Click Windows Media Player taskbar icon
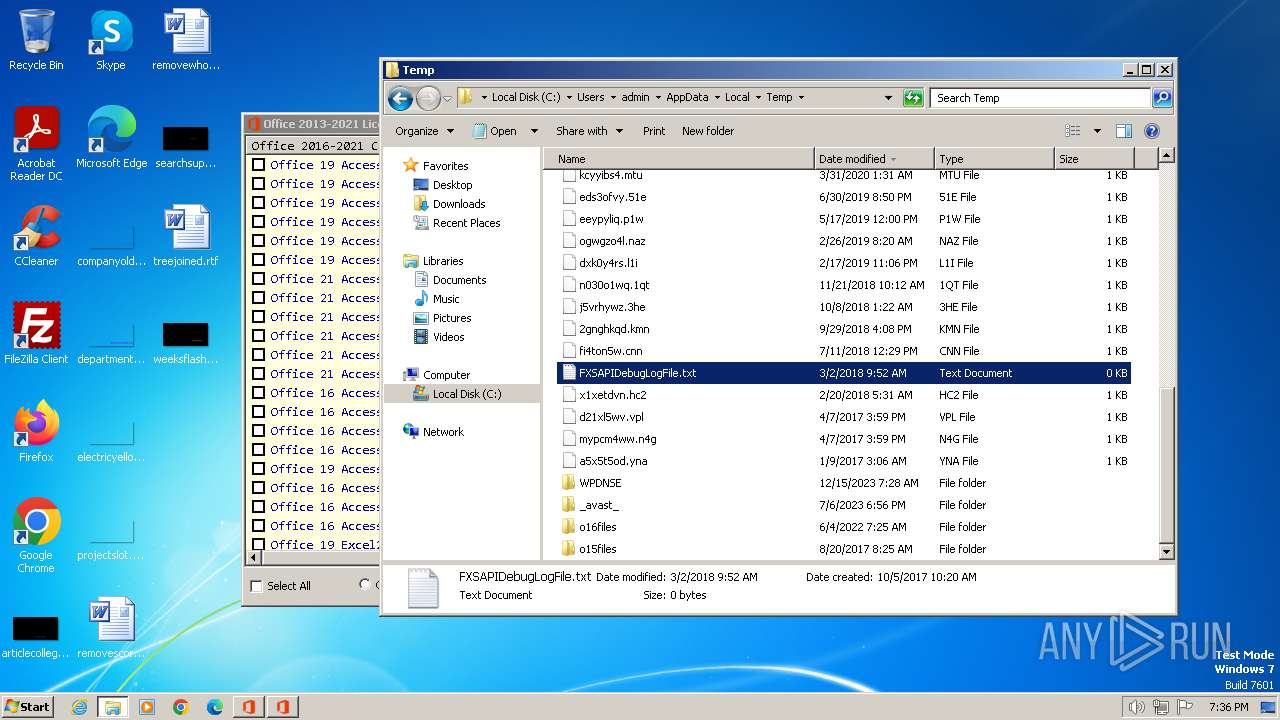Viewport: 1280px width, 720px height. 146,707
